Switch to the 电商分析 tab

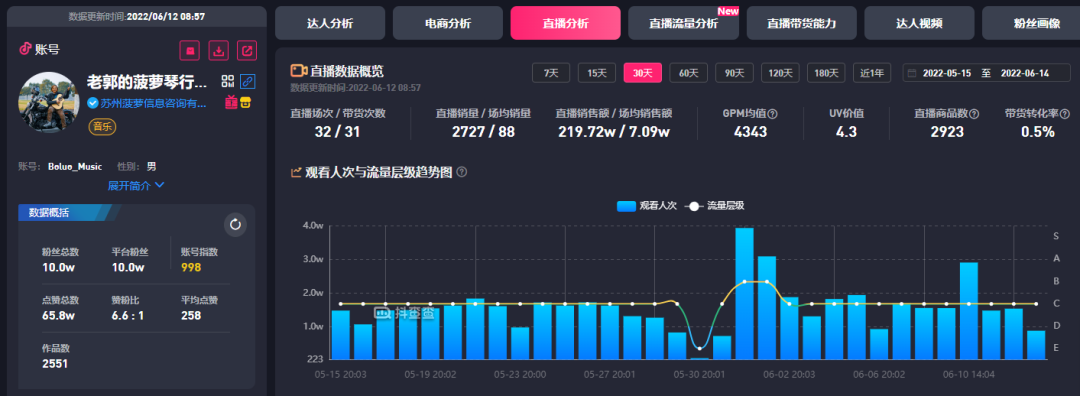tap(448, 23)
